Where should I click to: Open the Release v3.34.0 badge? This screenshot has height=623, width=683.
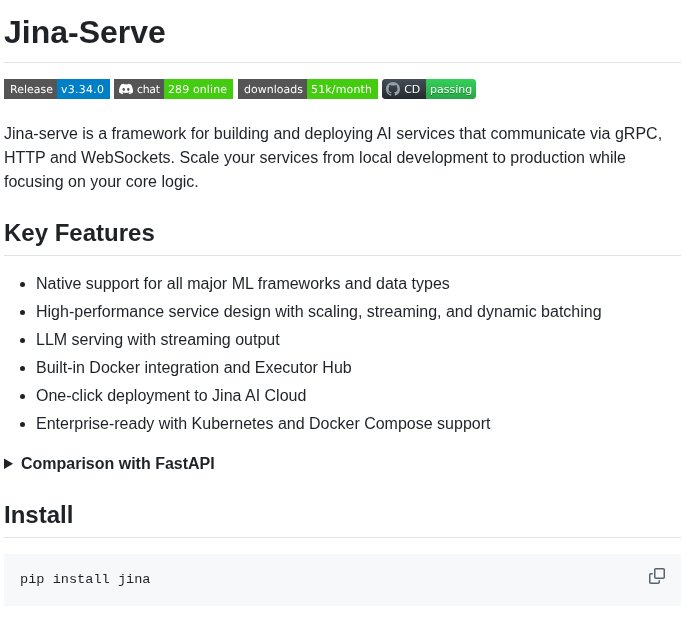pos(57,89)
